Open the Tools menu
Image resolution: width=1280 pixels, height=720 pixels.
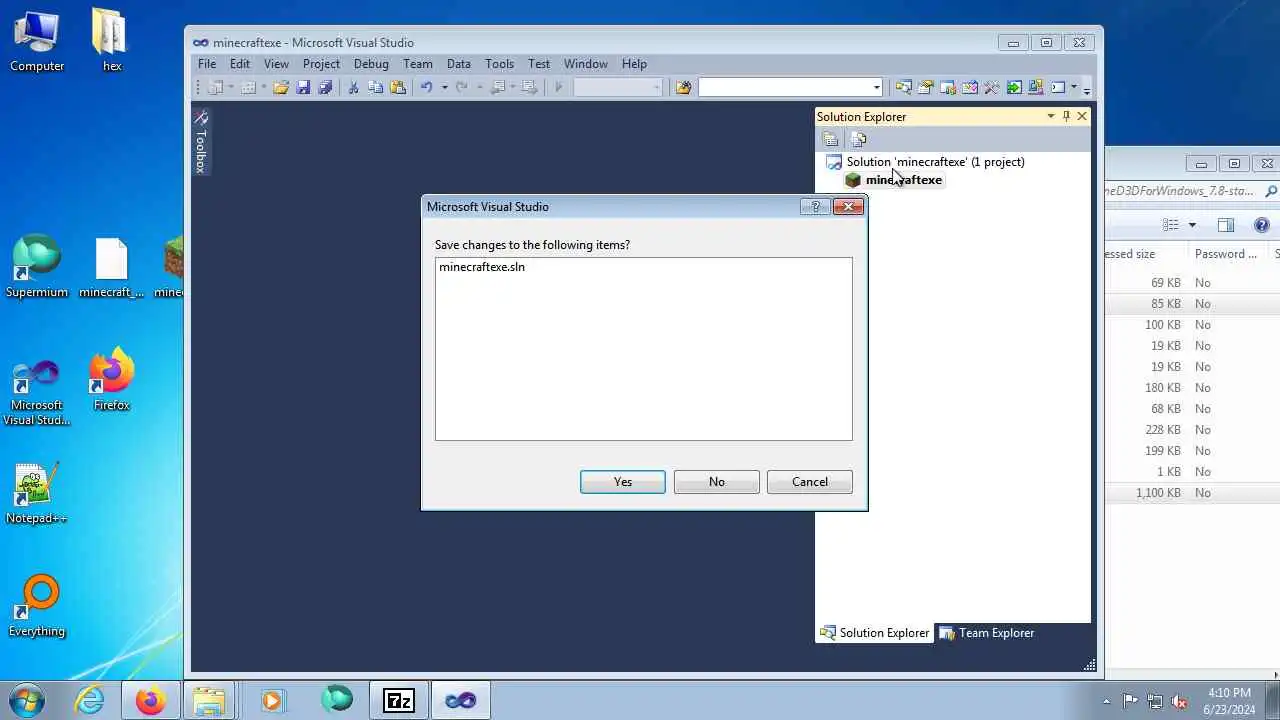[x=499, y=64]
